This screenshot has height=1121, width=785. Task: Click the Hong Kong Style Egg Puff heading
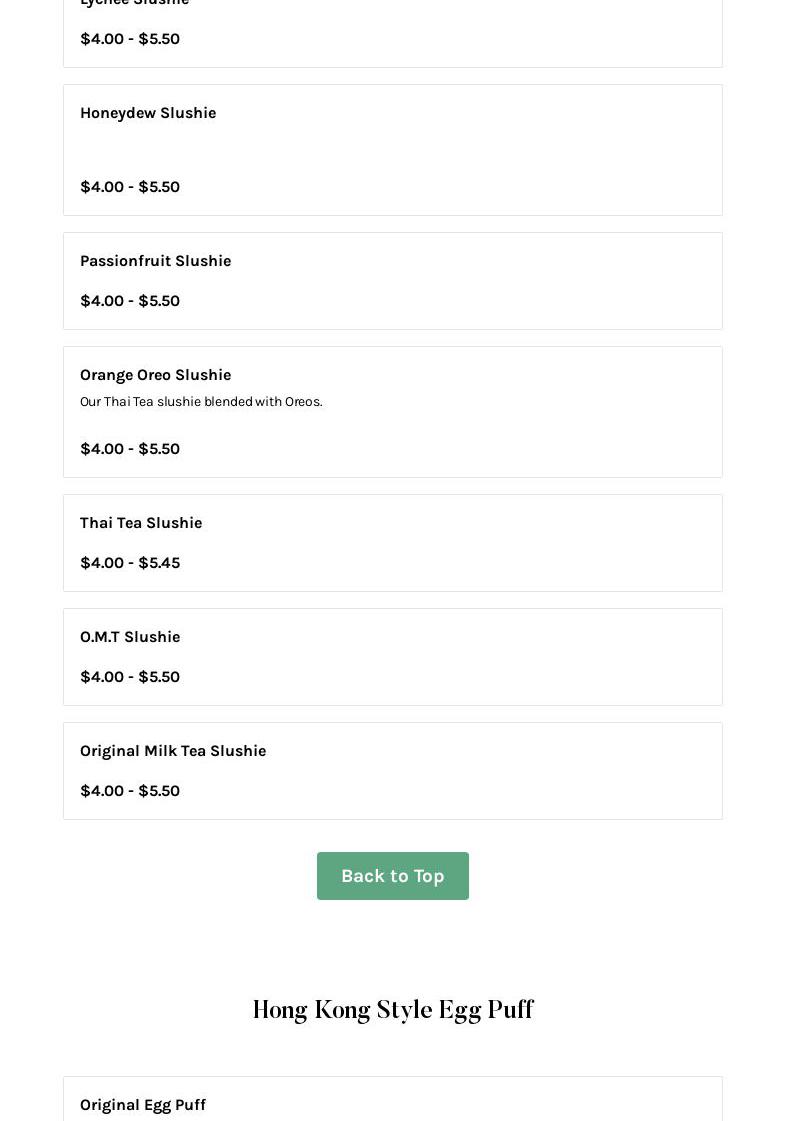(392, 1010)
